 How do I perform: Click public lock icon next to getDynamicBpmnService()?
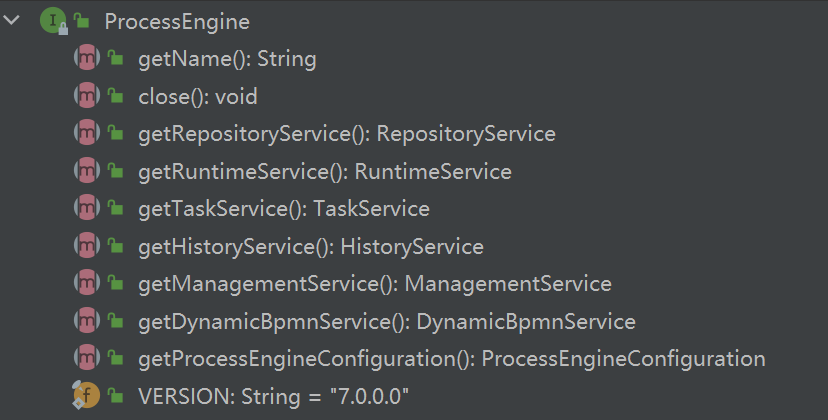116,321
